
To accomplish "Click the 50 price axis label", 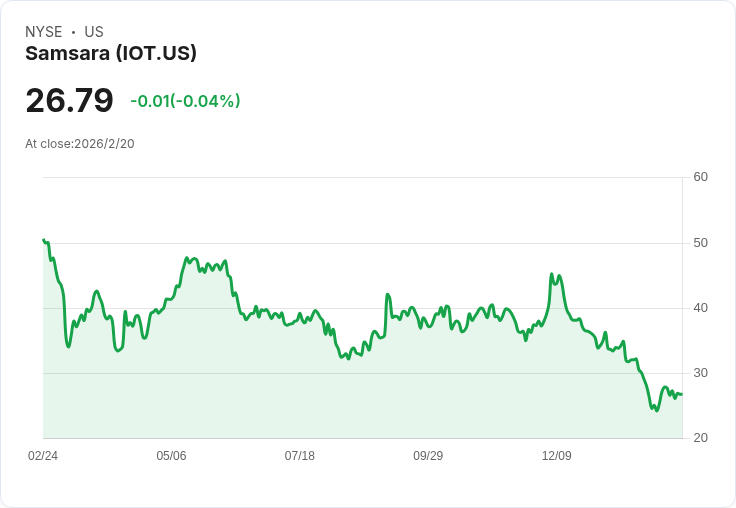I will pos(700,243).
